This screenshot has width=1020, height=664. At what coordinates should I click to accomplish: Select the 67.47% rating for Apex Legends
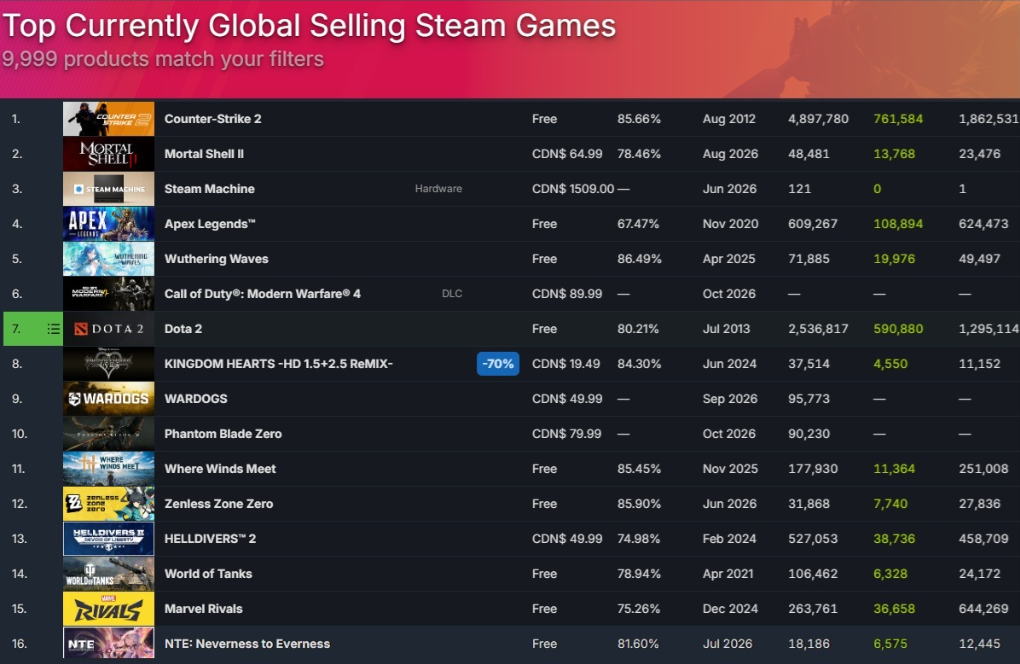[638, 224]
